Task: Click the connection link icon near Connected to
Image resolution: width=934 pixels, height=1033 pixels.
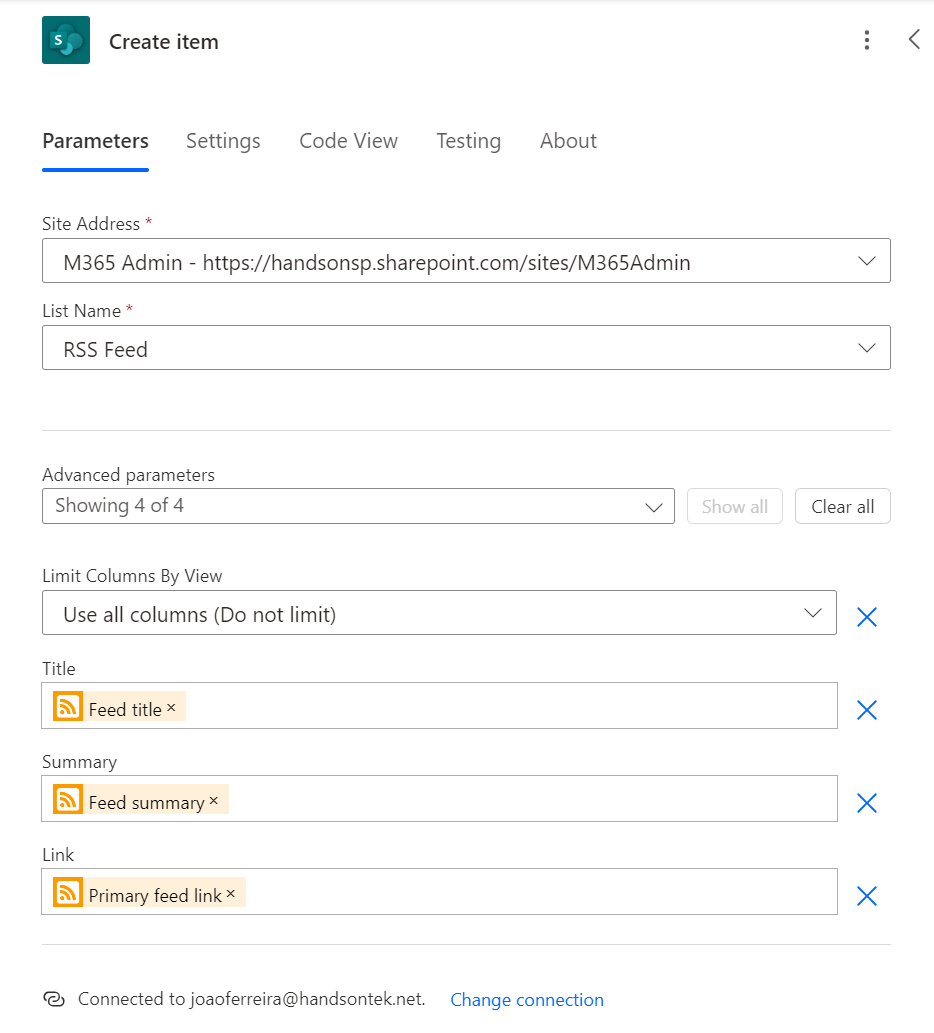Action: pos(54,999)
